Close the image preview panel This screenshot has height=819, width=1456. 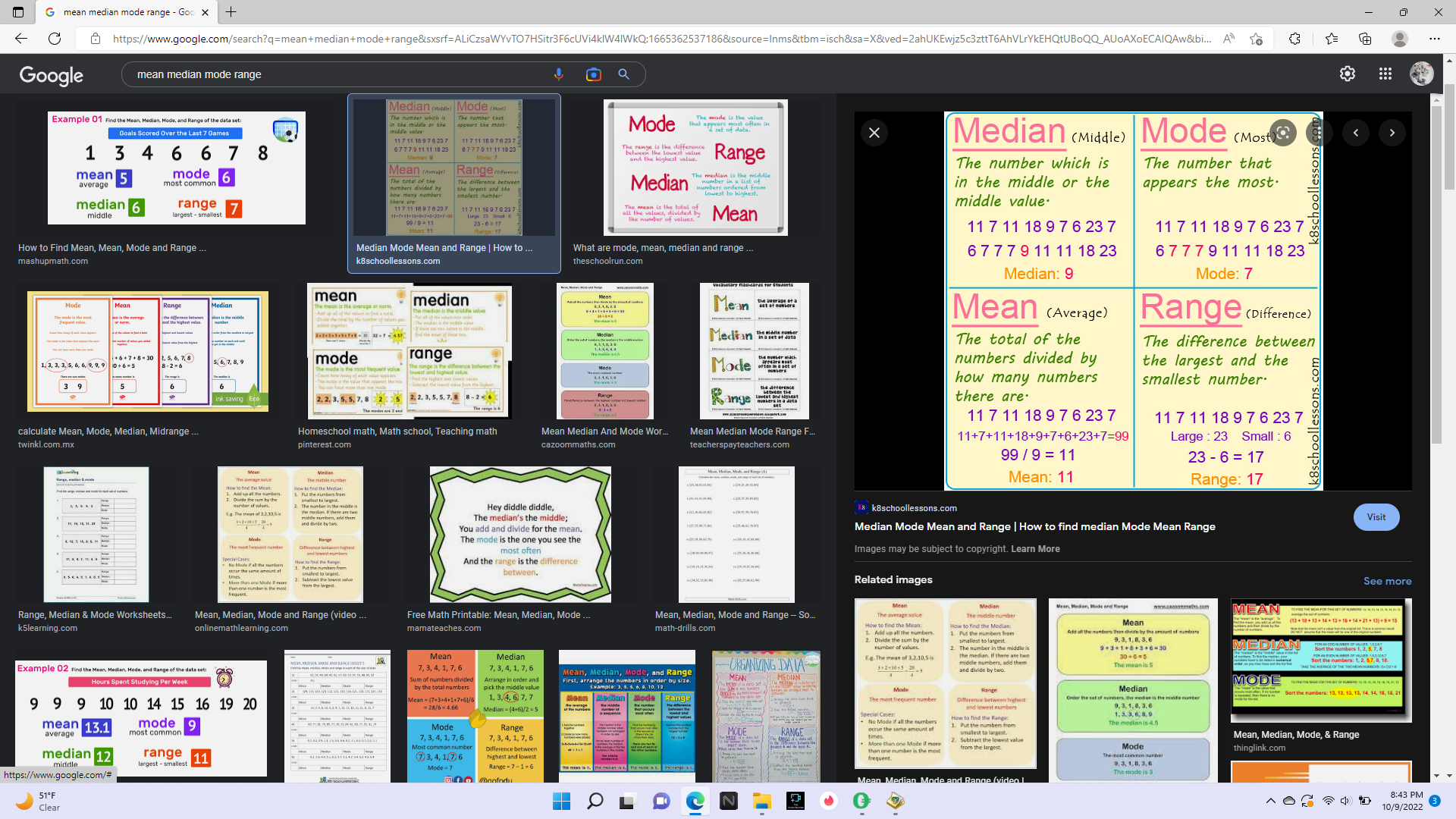(874, 133)
